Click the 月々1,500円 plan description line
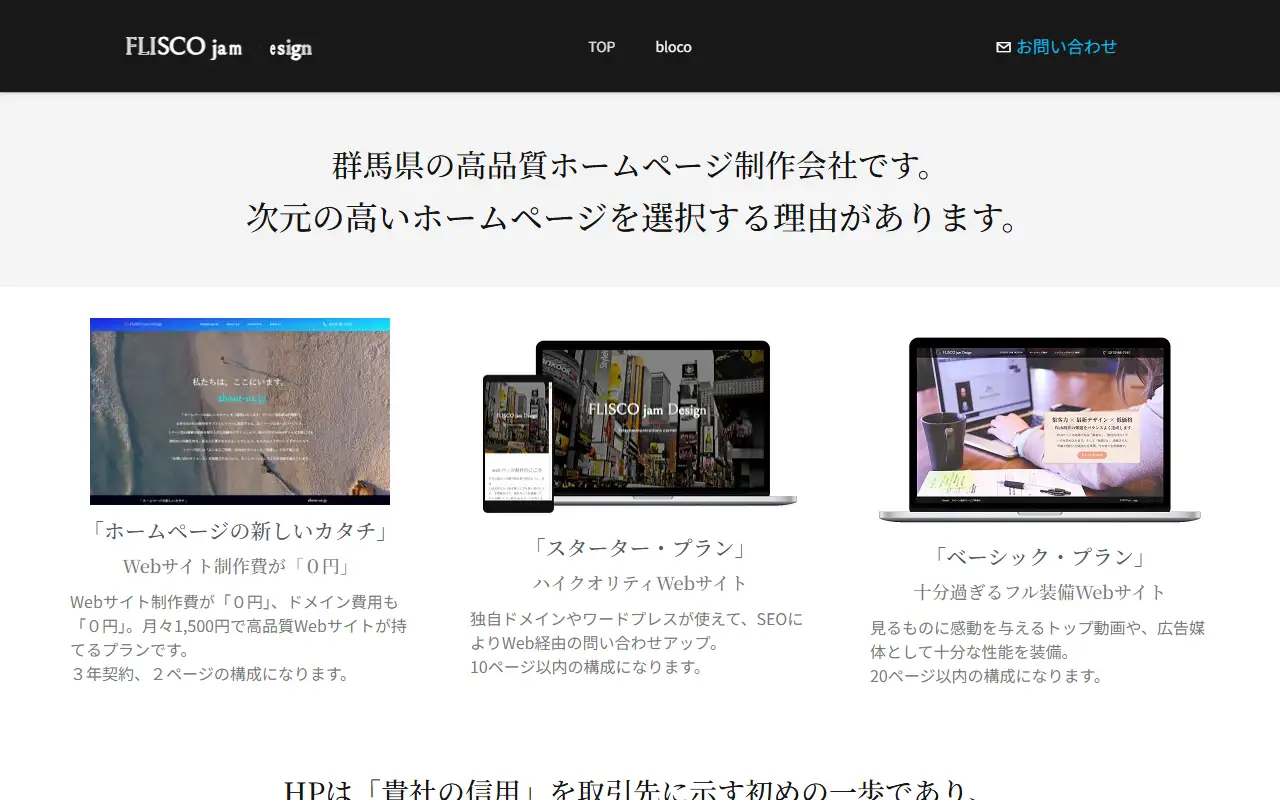 (239, 626)
